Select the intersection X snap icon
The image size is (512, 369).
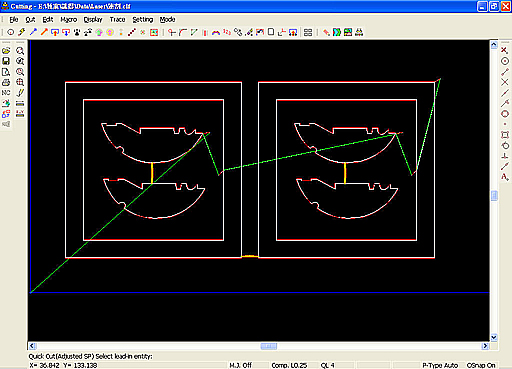tap(505, 82)
